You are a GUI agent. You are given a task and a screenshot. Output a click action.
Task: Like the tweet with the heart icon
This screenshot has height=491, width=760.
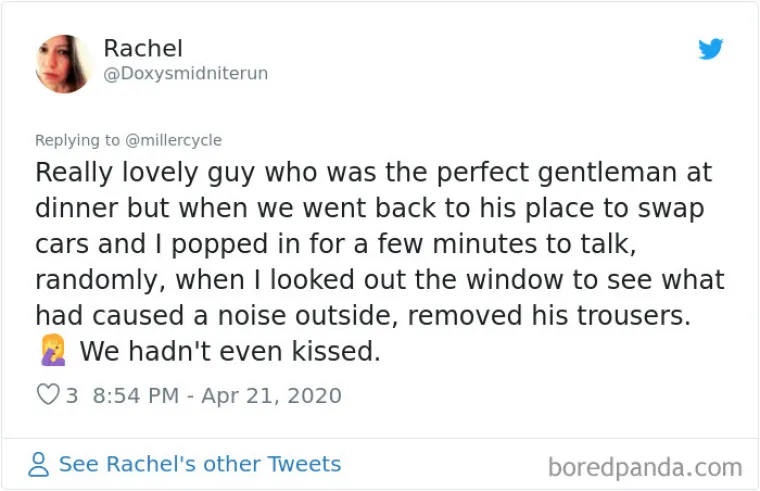47,395
